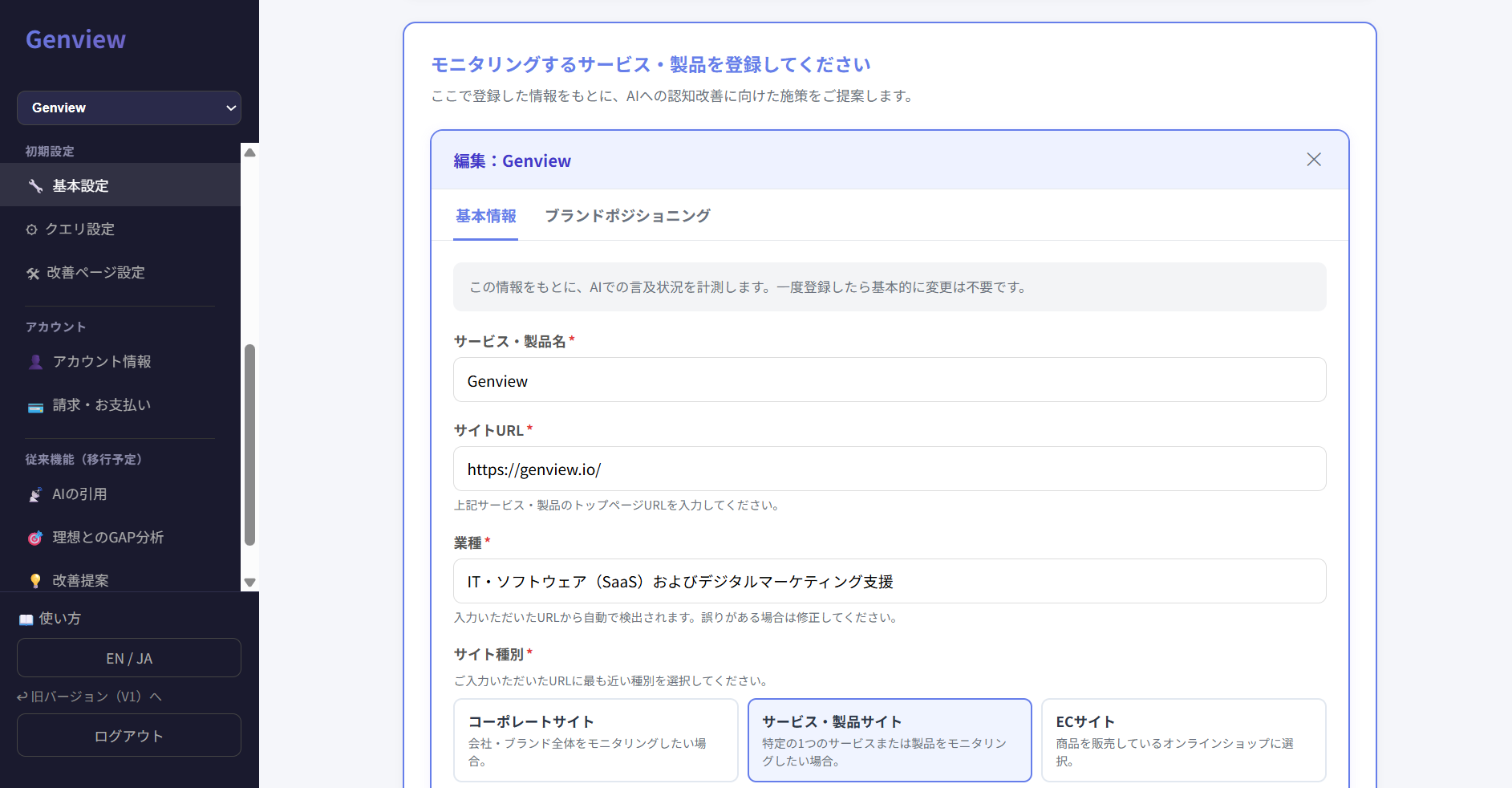Click the sidebar scrollbar down arrow

point(250,583)
